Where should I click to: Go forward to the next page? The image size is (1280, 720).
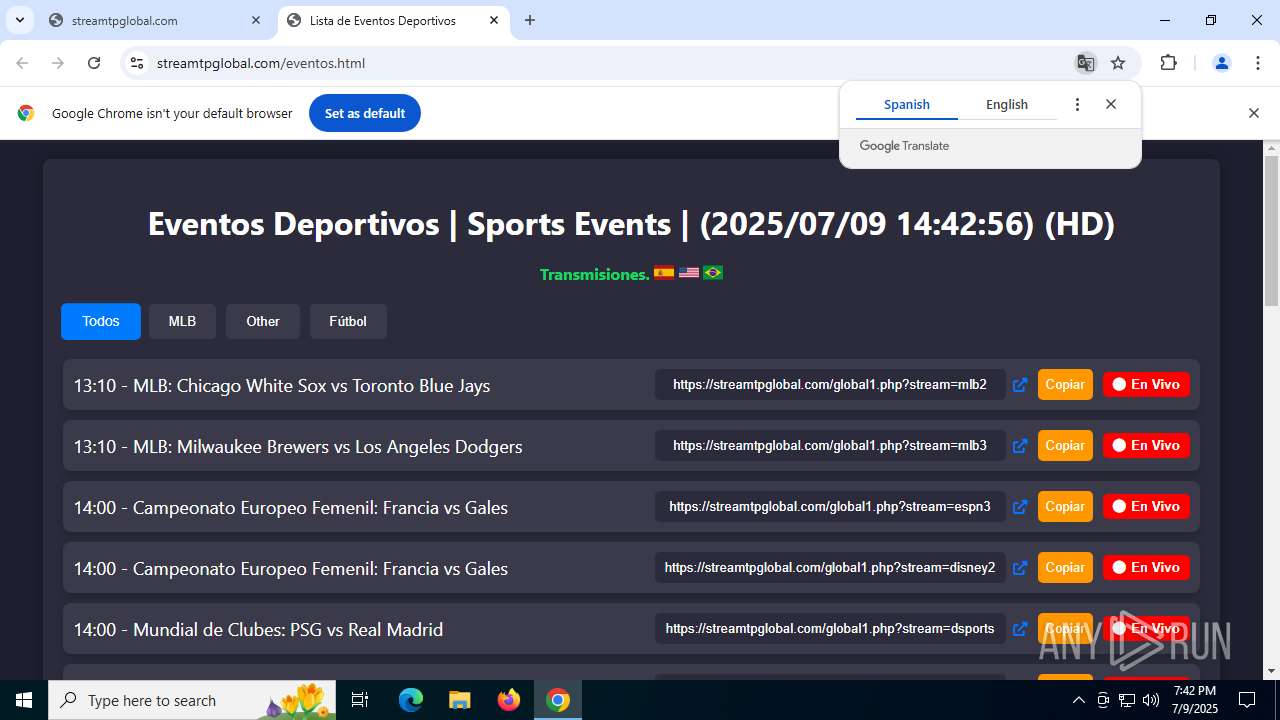tap(58, 63)
